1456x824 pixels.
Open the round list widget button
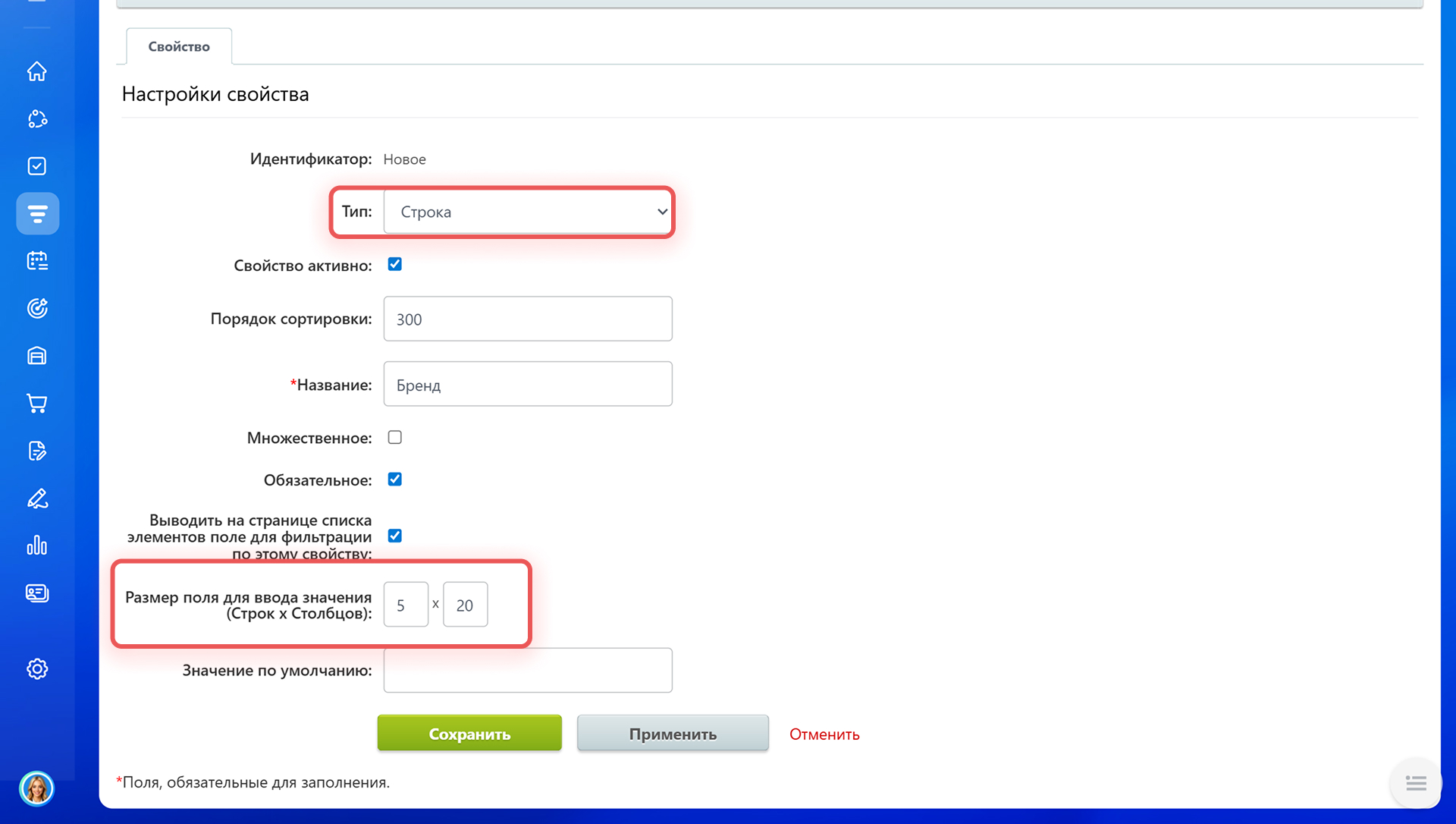click(x=1415, y=783)
